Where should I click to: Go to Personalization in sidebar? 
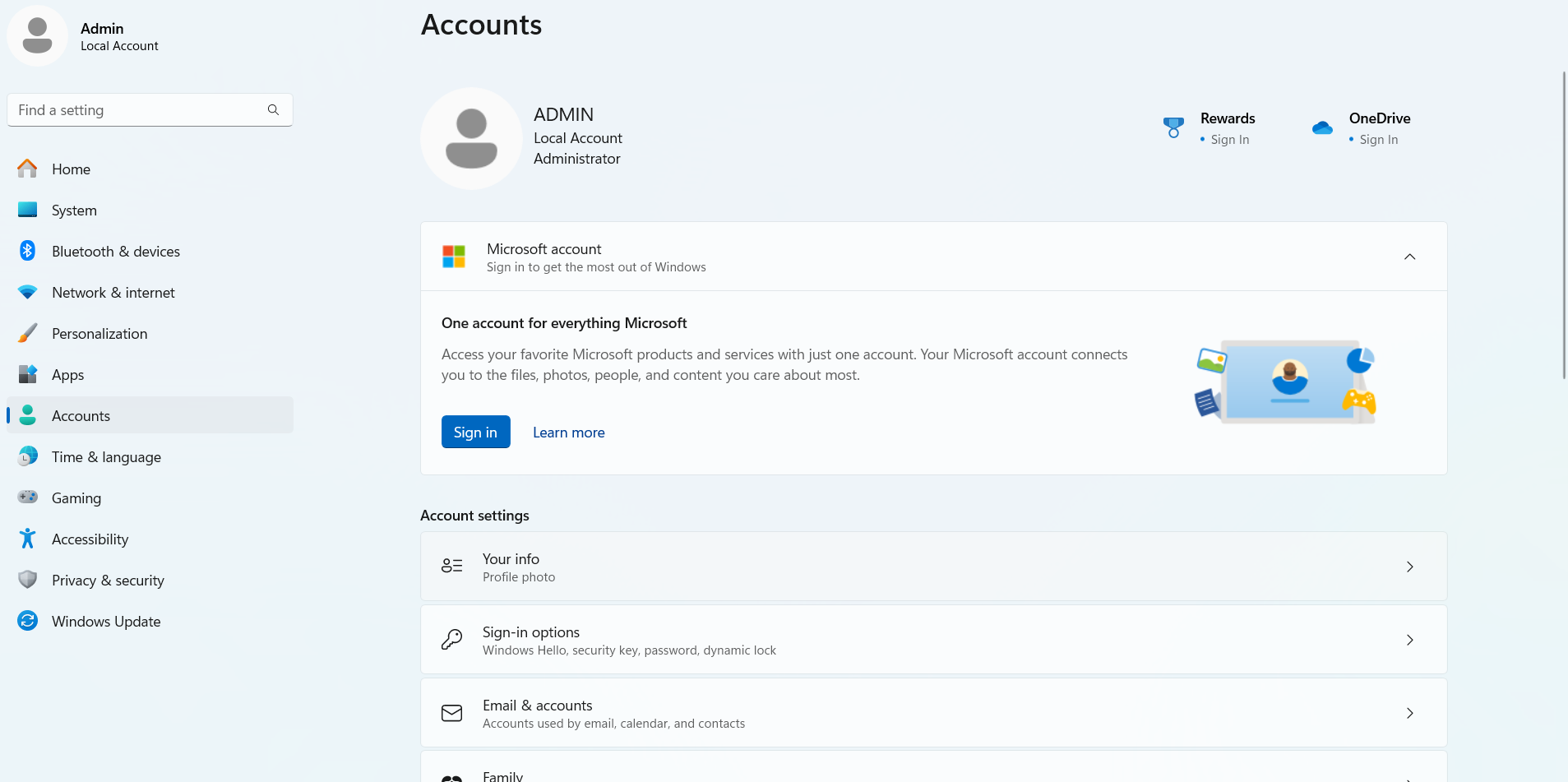(x=99, y=334)
